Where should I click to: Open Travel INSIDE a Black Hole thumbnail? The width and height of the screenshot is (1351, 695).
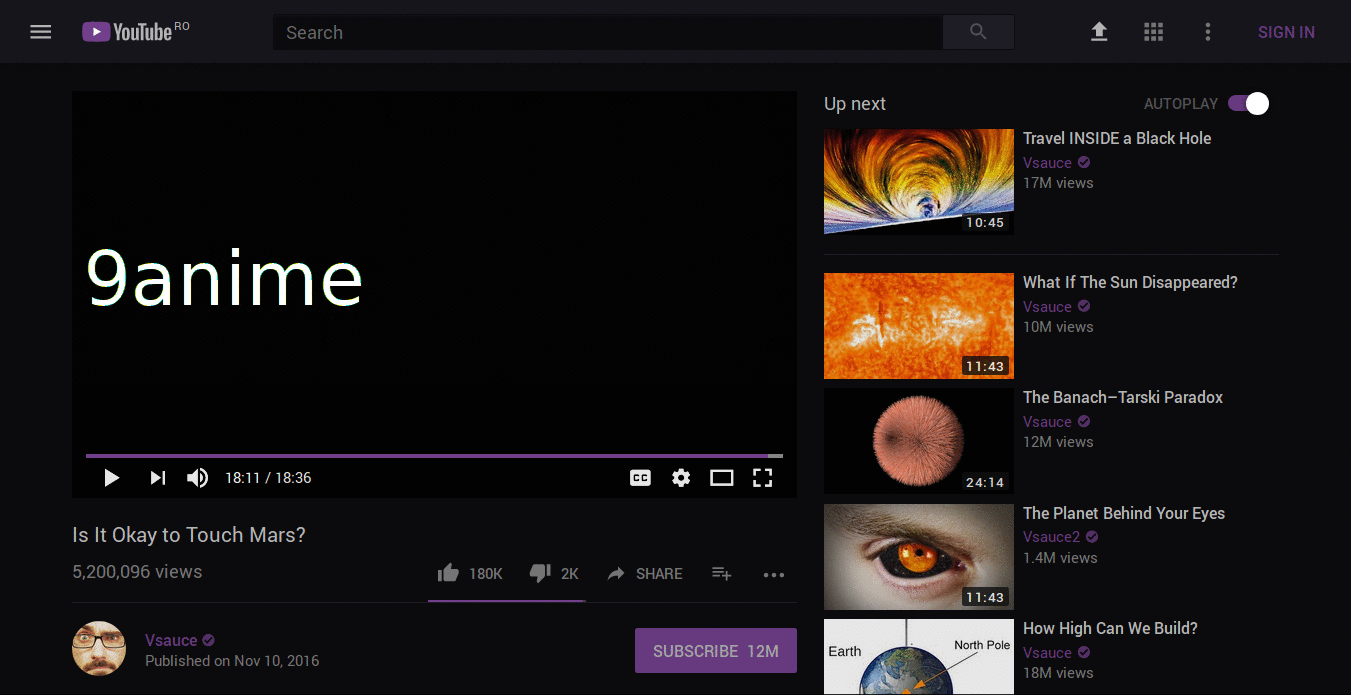(x=919, y=182)
